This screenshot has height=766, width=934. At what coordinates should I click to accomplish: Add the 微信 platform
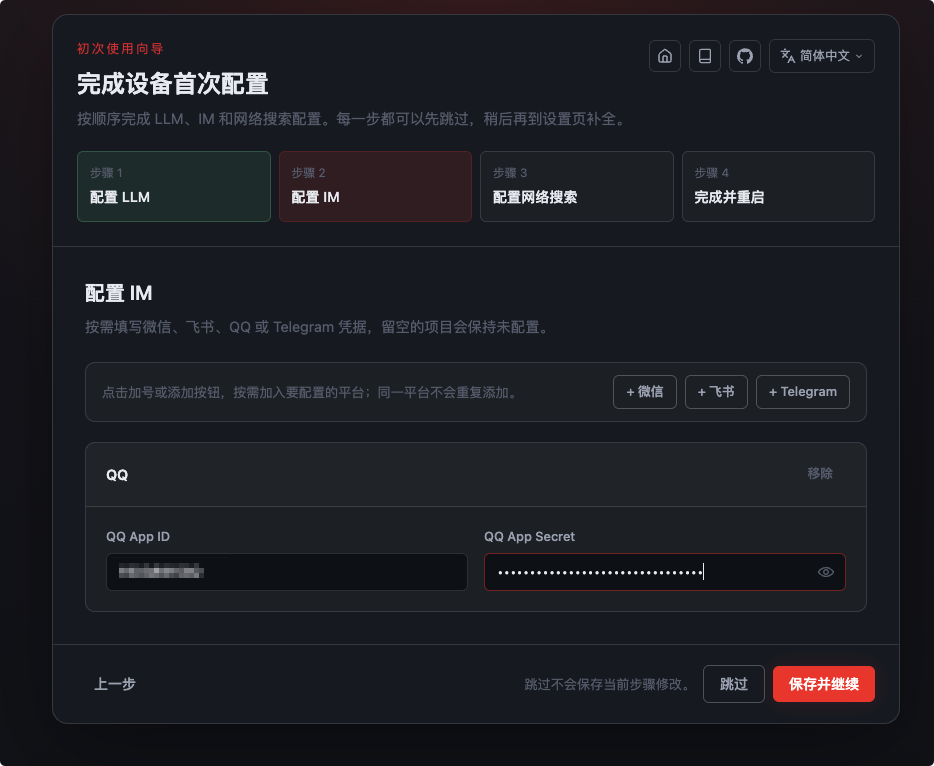coord(645,392)
